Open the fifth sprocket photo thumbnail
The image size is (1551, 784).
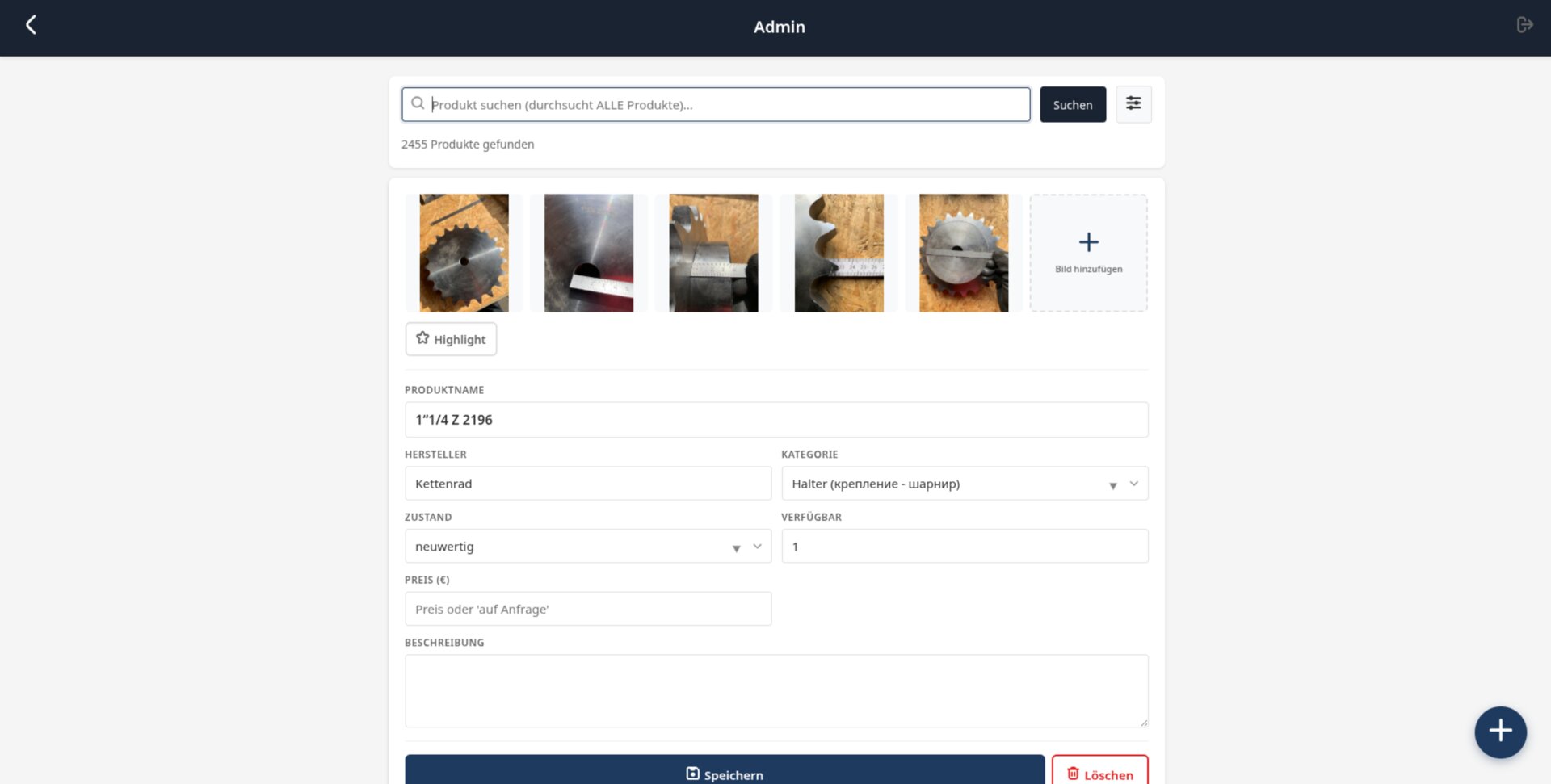pos(963,253)
